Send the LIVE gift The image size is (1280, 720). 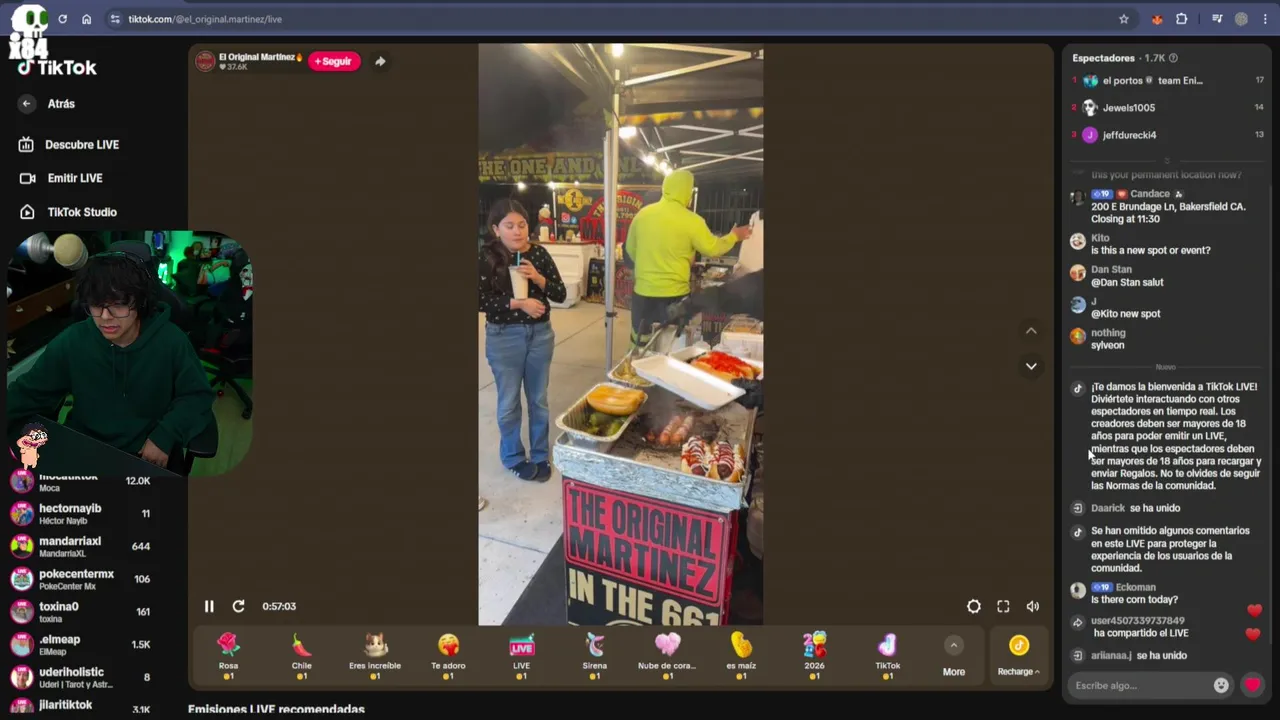coord(521,656)
